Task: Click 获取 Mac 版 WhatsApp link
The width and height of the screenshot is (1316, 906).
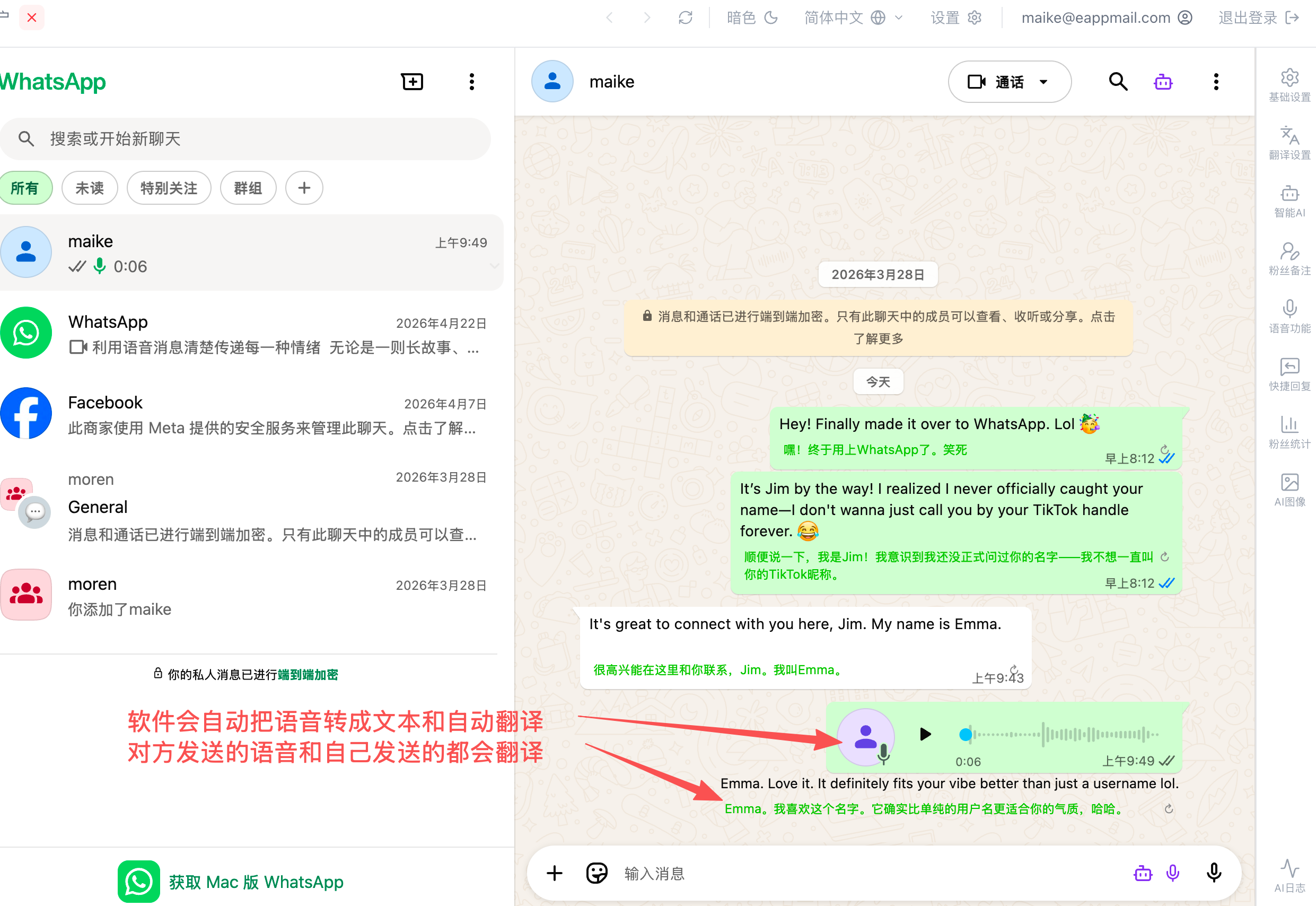Action: [x=231, y=882]
